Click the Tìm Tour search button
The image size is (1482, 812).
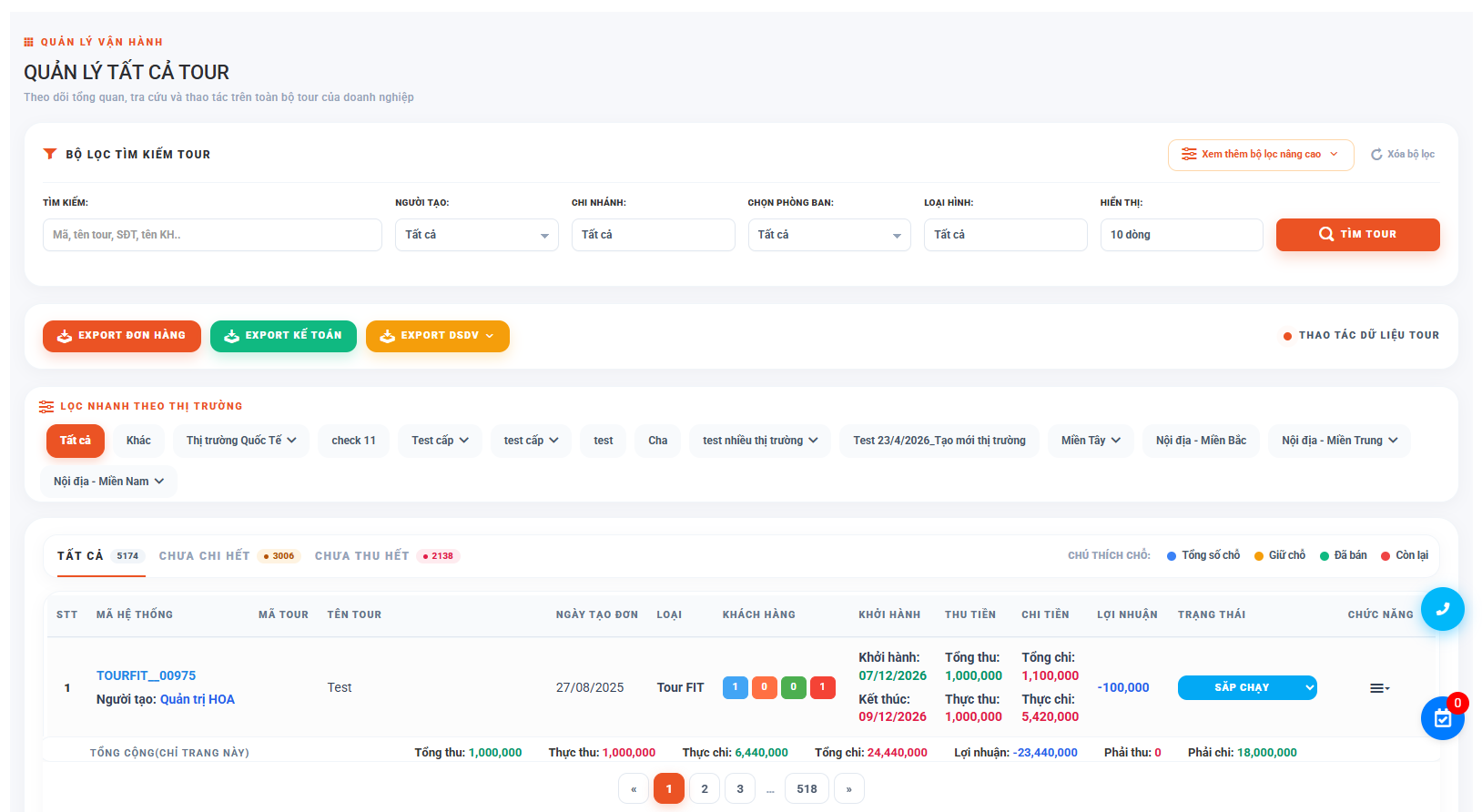click(x=1357, y=235)
